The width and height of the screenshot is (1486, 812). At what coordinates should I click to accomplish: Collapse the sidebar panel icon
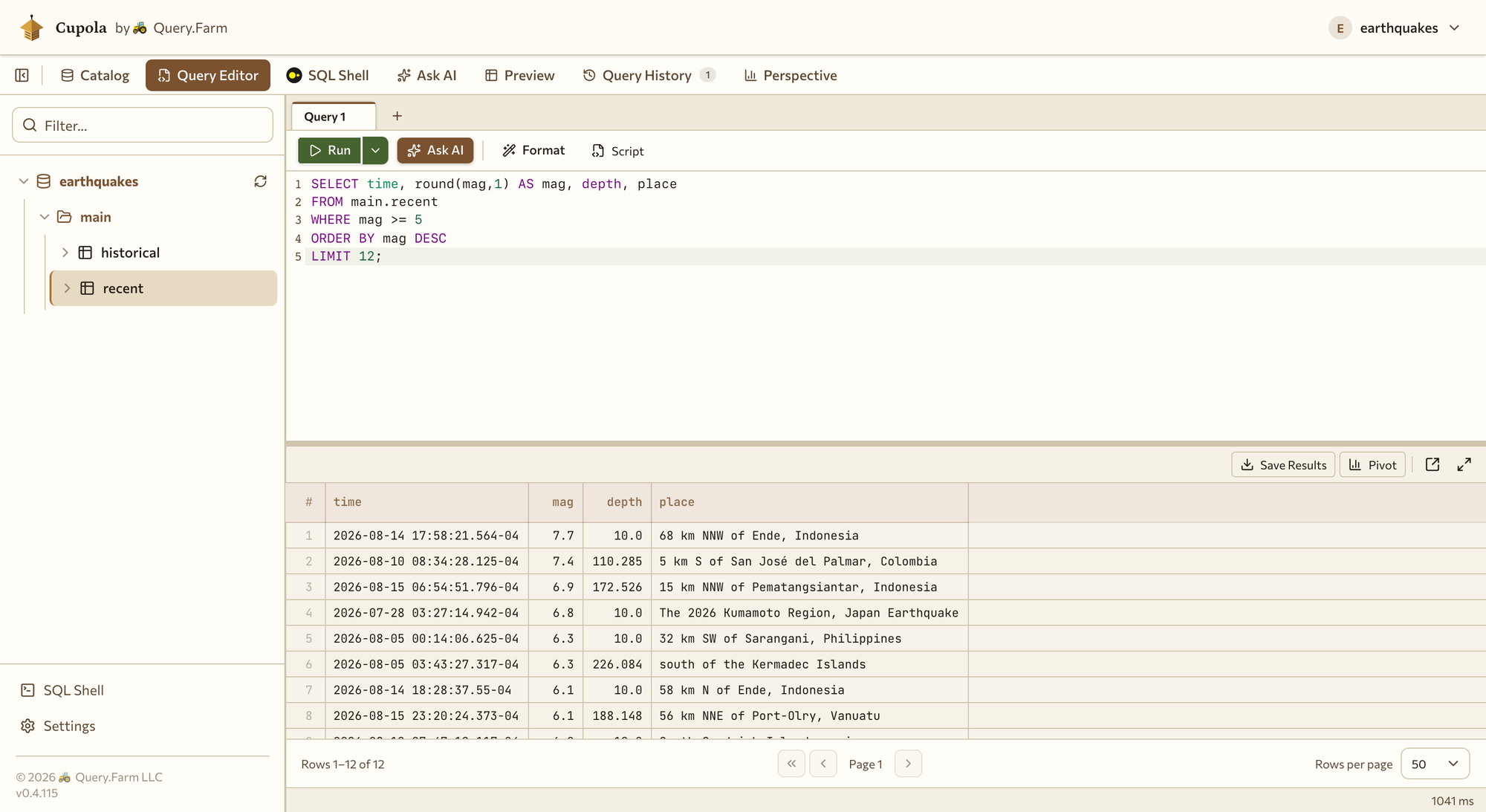point(22,75)
